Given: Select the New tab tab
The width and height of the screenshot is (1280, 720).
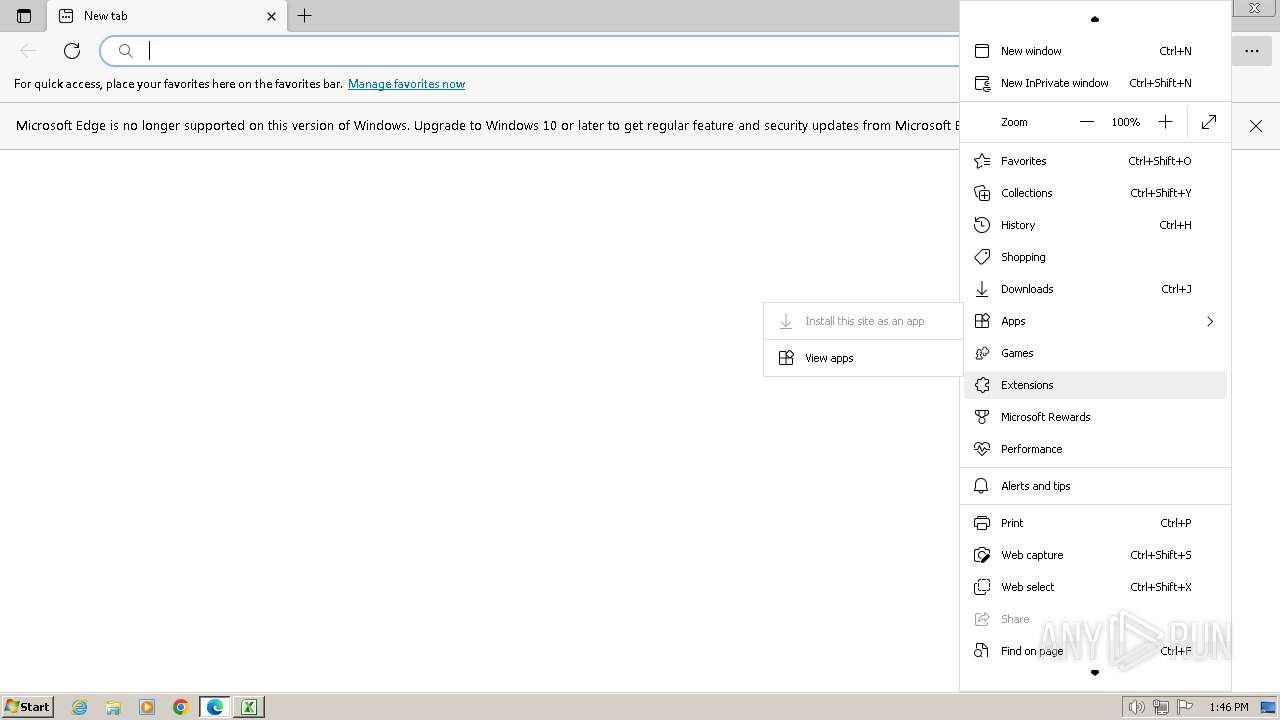Looking at the screenshot, I should click(167, 16).
